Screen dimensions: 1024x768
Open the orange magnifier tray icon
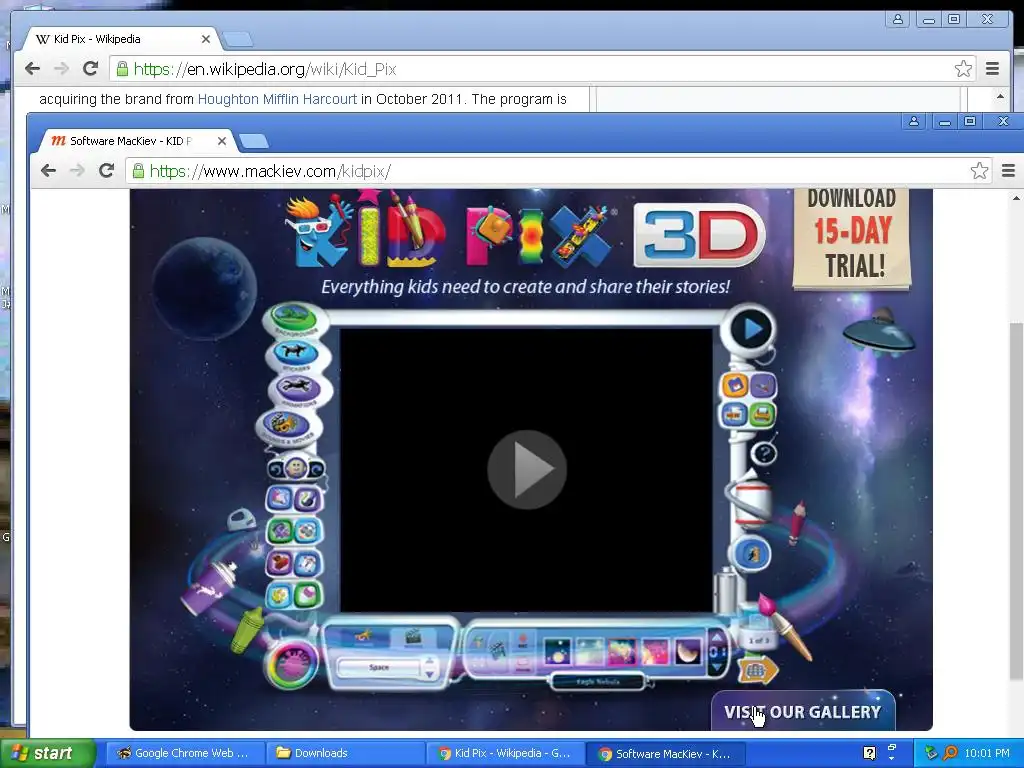coord(950,753)
